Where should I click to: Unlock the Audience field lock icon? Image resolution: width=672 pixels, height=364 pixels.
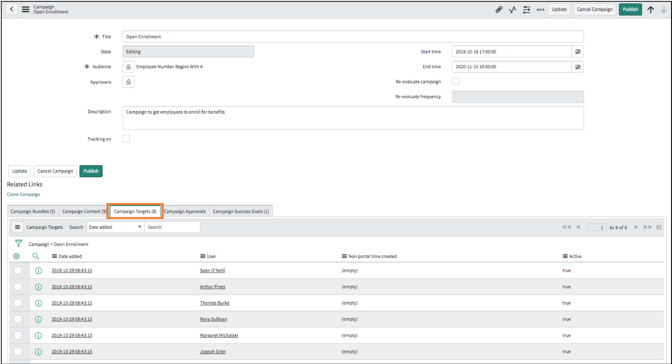(128, 67)
